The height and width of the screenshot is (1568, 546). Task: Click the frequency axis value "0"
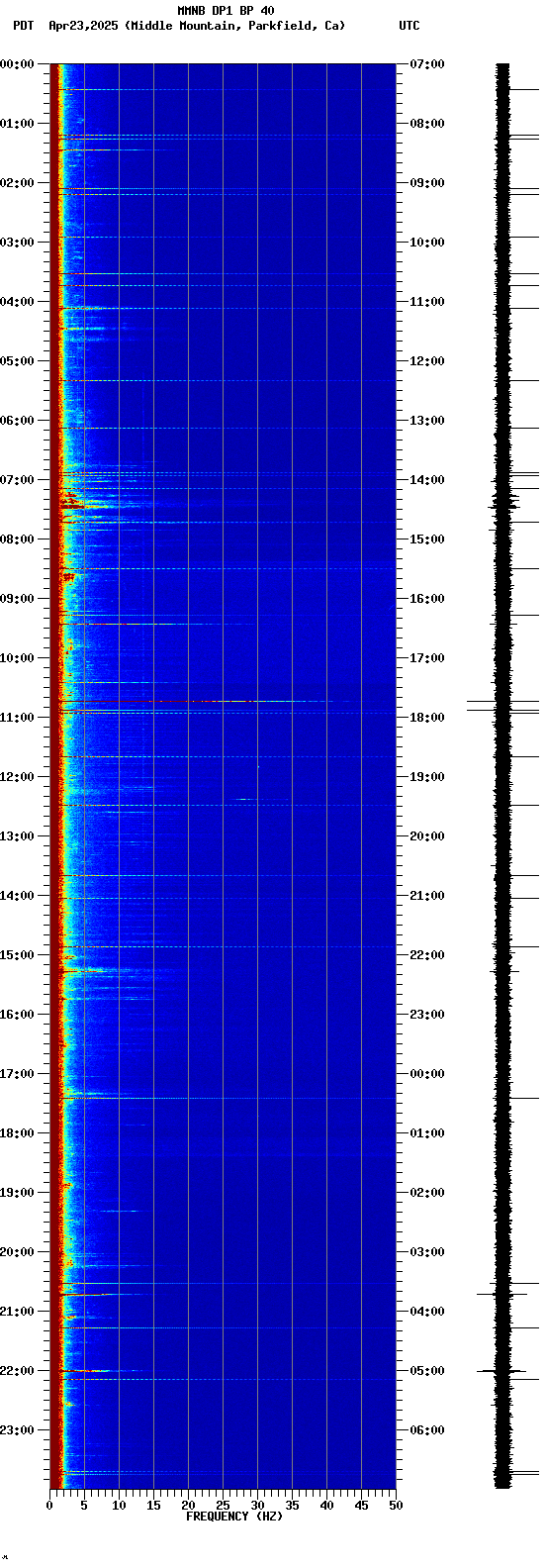tap(49, 1506)
